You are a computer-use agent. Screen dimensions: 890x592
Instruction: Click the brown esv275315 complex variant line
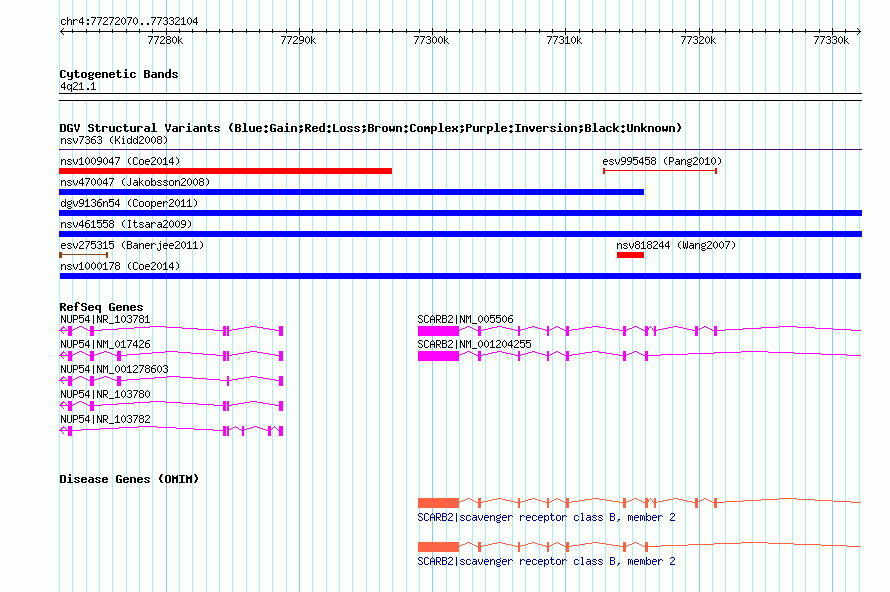pyautogui.click(x=83, y=255)
